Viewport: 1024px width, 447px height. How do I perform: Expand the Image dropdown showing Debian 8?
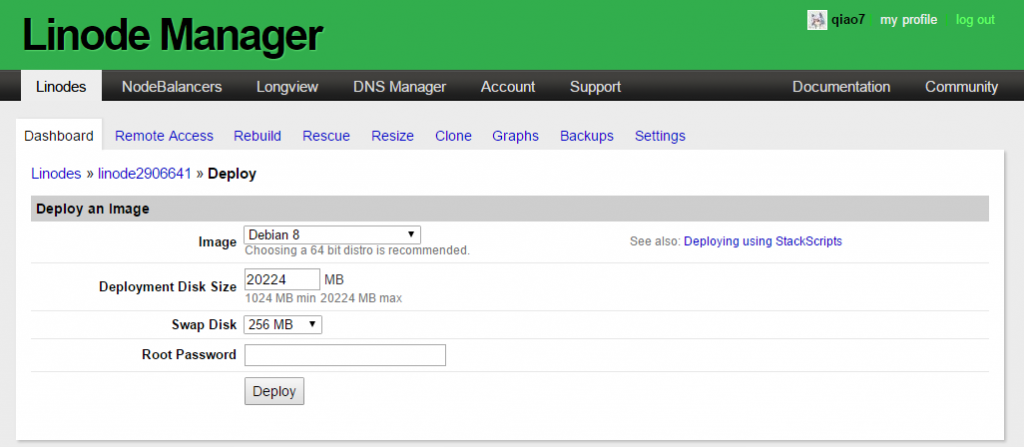pos(332,235)
